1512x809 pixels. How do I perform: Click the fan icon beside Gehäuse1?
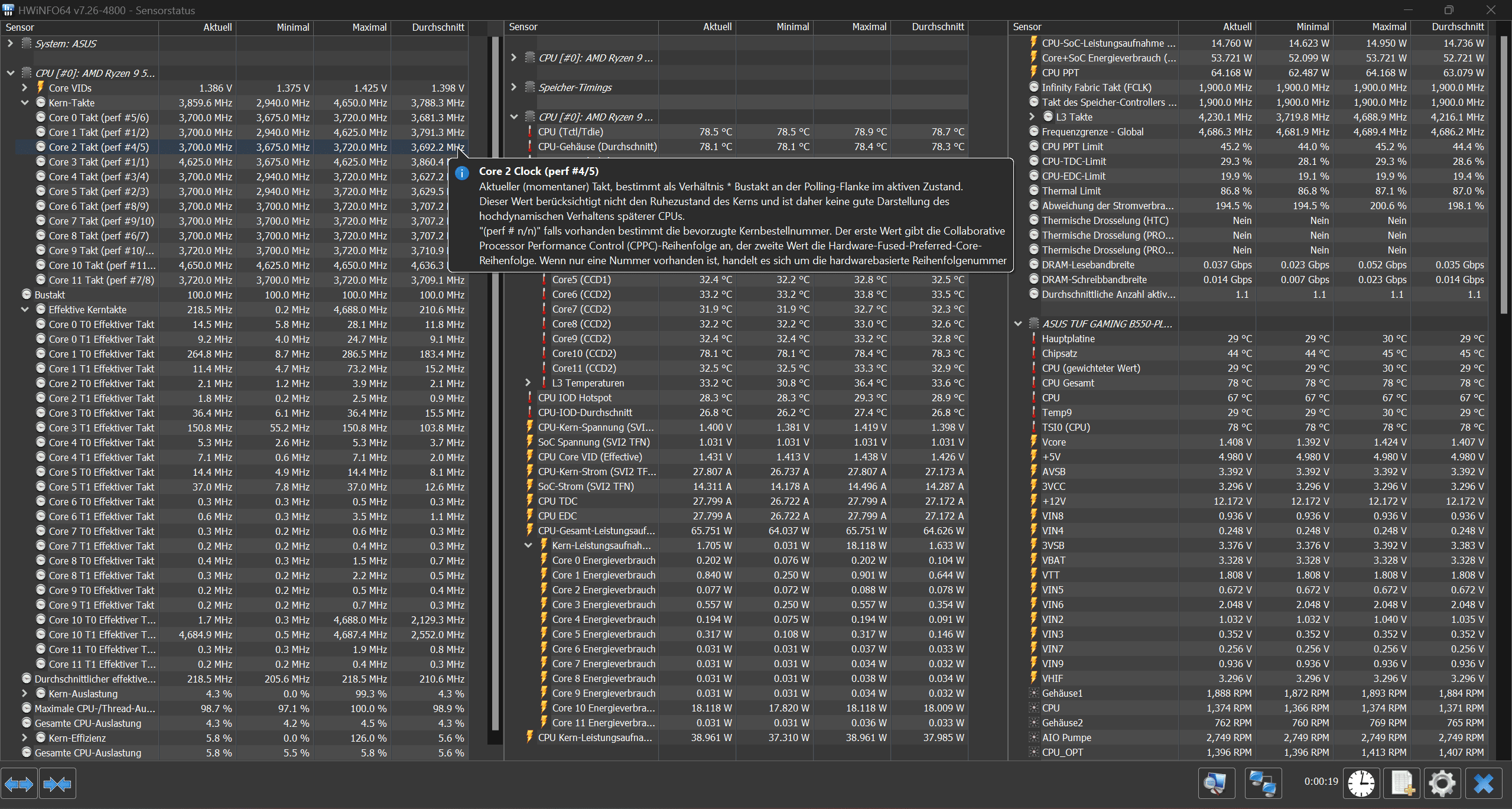tap(1033, 693)
